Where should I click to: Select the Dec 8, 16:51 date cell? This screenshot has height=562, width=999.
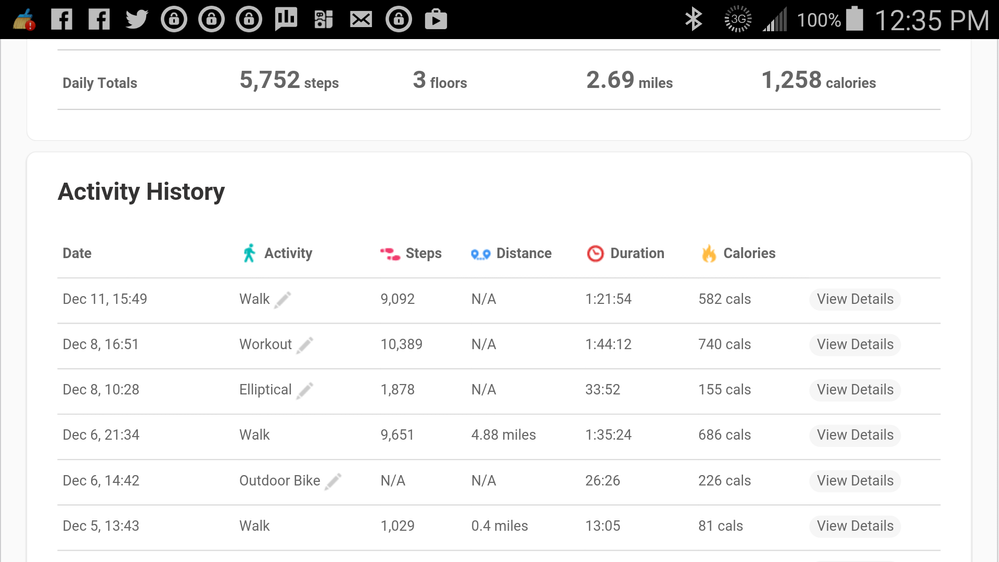[101, 344]
